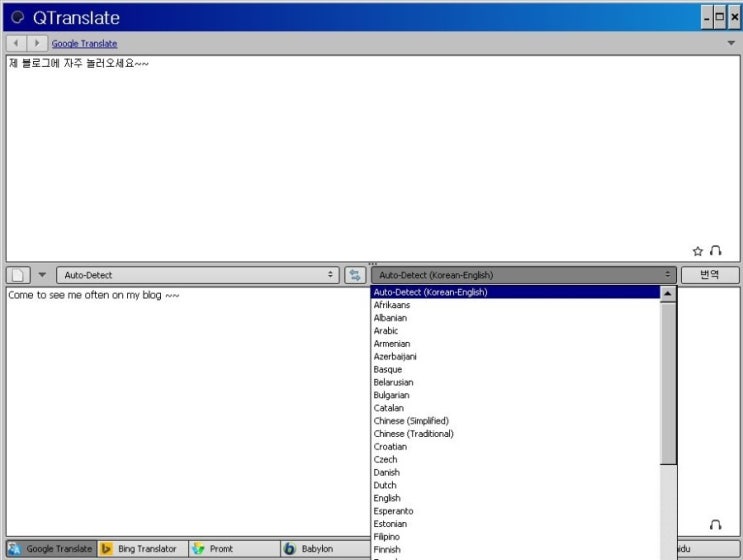Select English from the language list
Screen dimensions: 743x560
coord(515,498)
